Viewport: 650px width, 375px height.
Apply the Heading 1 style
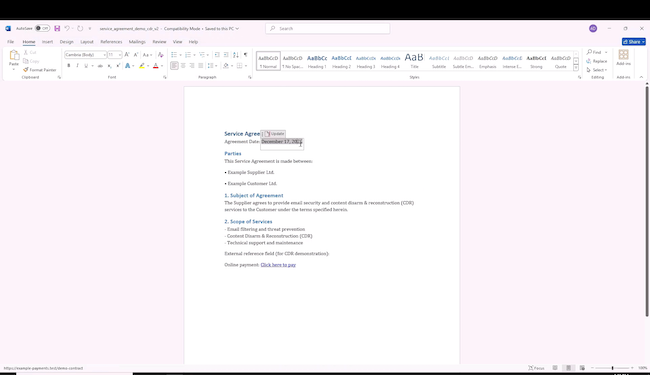pyautogui.click(x=317, y=61)
